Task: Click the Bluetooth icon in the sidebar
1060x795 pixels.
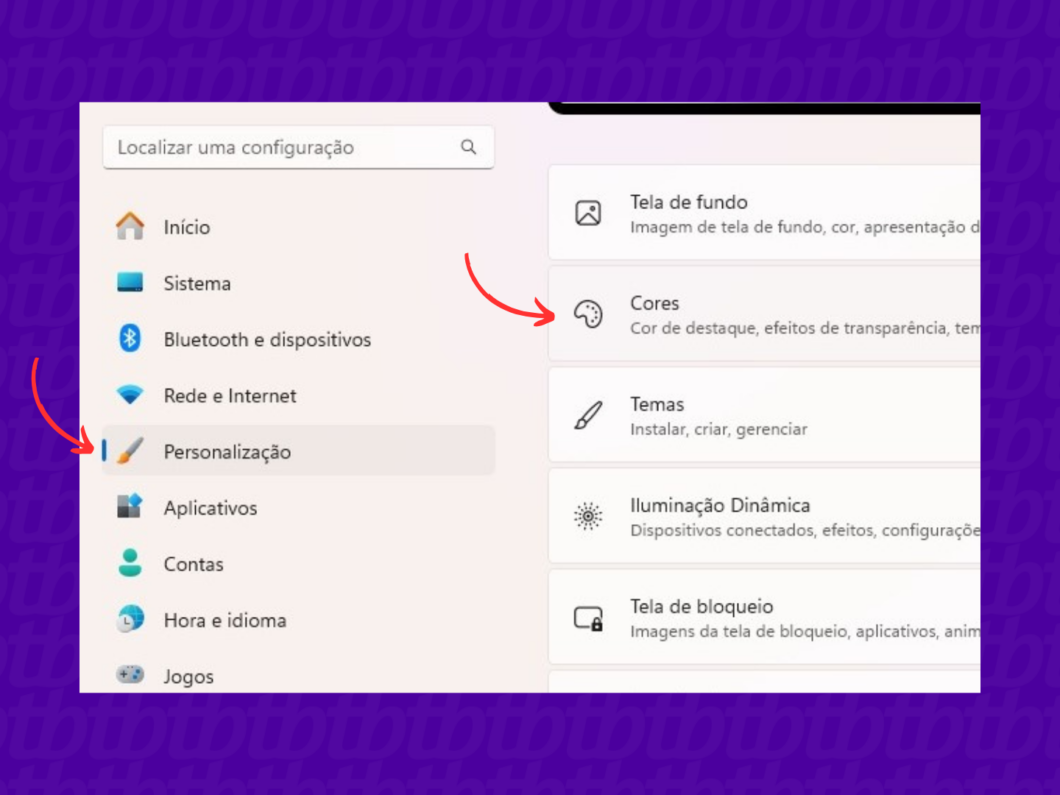Action: (x=131, y=339)
